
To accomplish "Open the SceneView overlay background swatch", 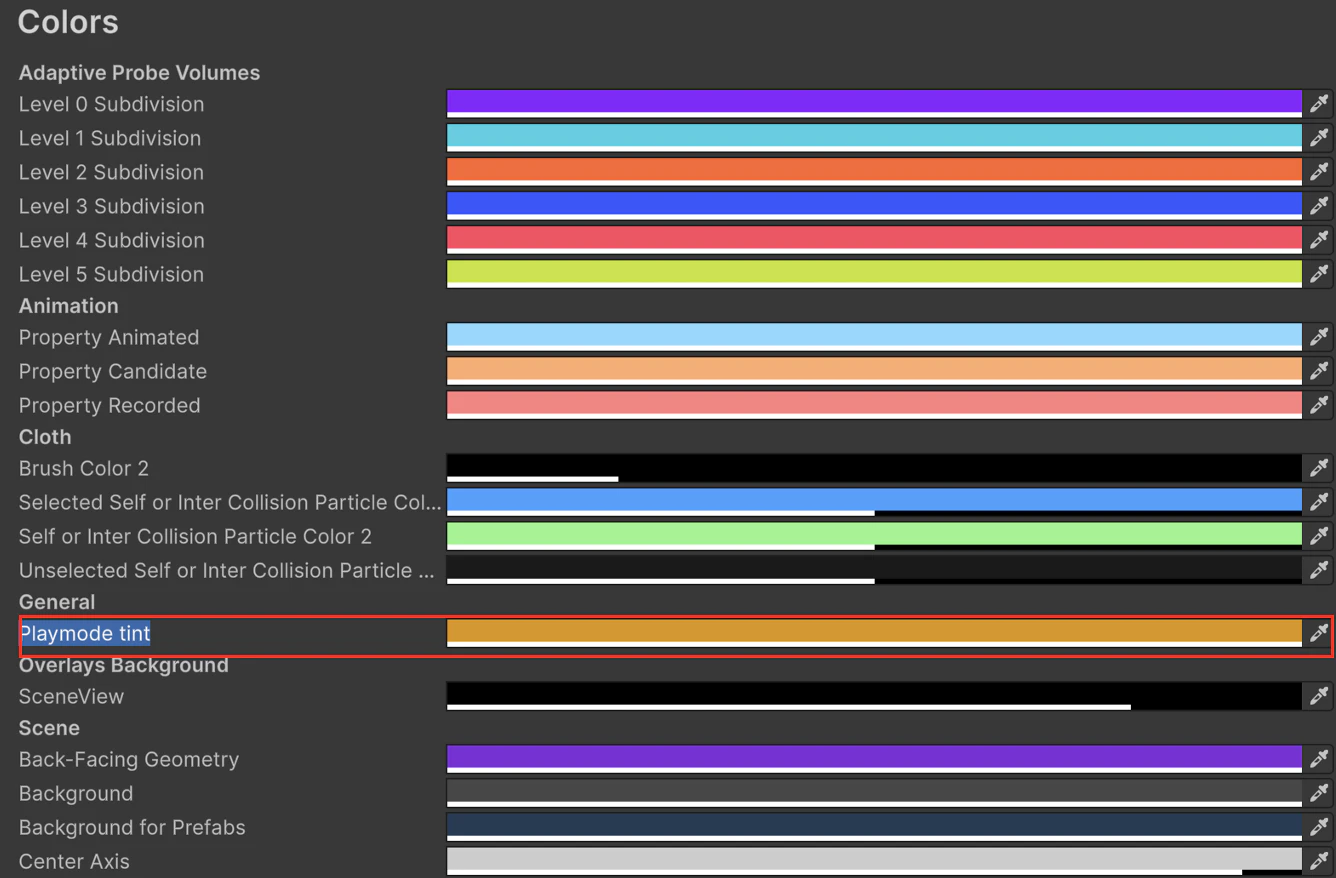I will [x=874, y=696].
